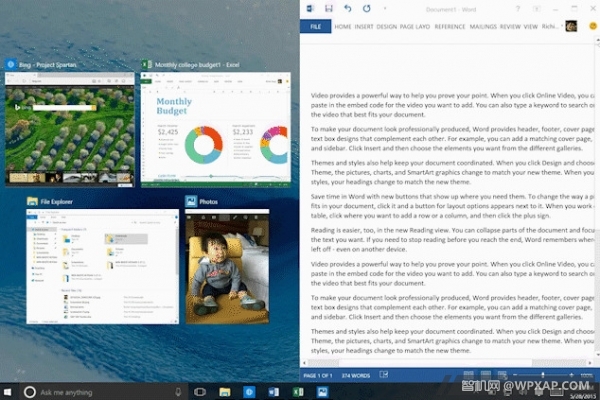Viewport: 600px width, 400px height.
Task: Switch to the PAGE LAYOUT ribbon tab
Action: pos(415,26)
